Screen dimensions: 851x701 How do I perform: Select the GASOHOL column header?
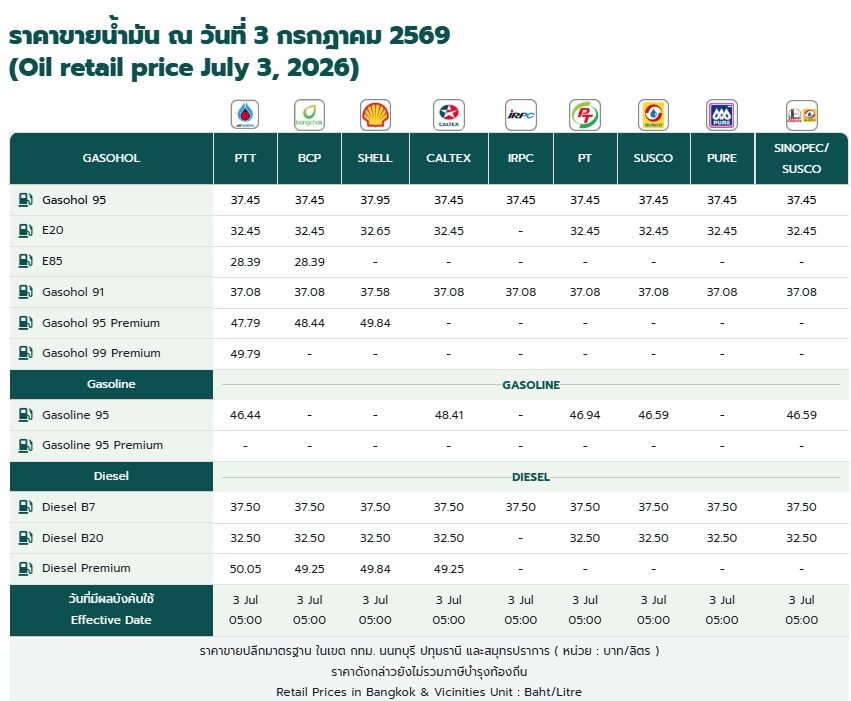coord(111,158)
